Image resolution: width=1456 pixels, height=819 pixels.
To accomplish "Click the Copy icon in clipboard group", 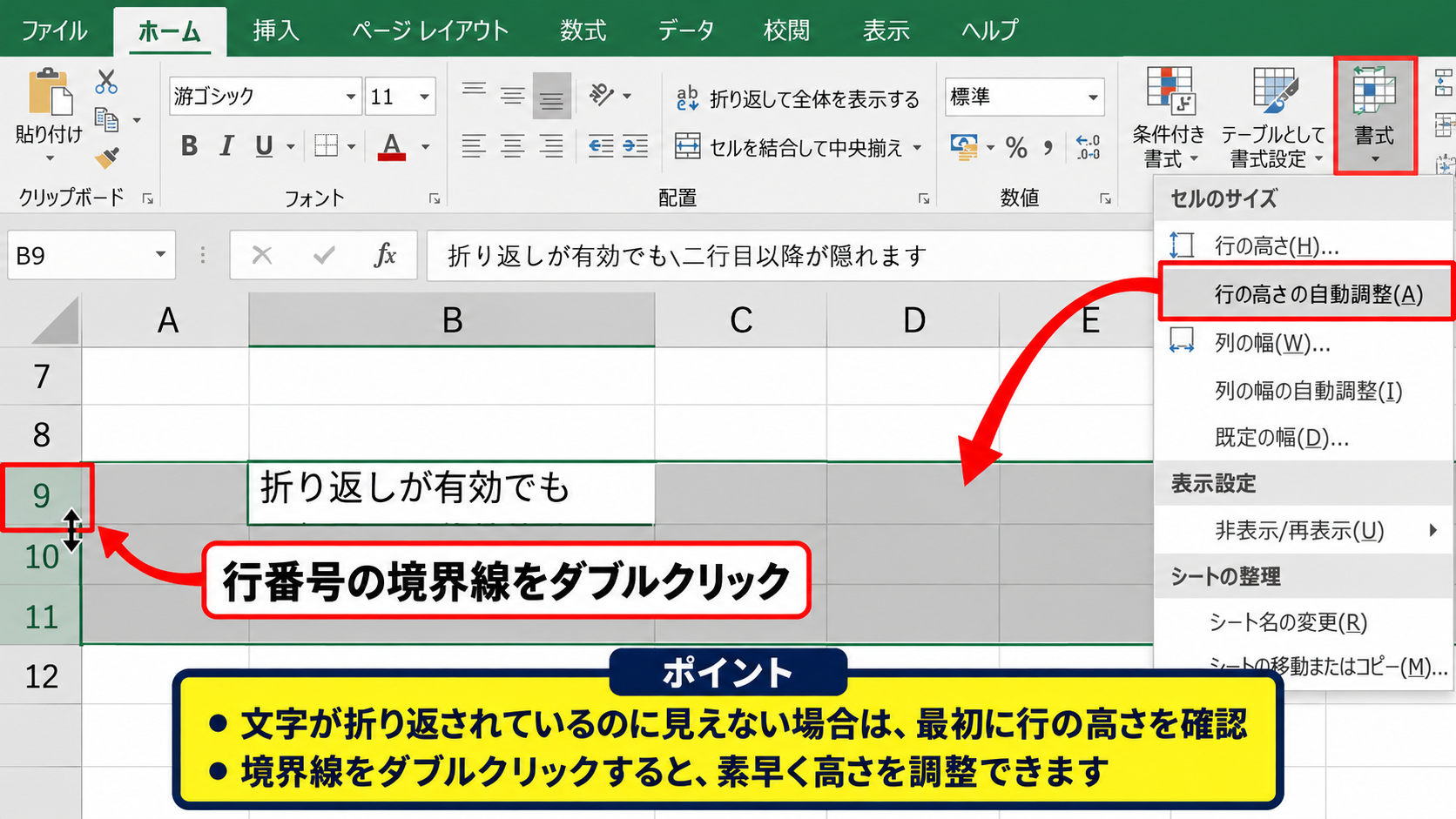I will 106,120.
